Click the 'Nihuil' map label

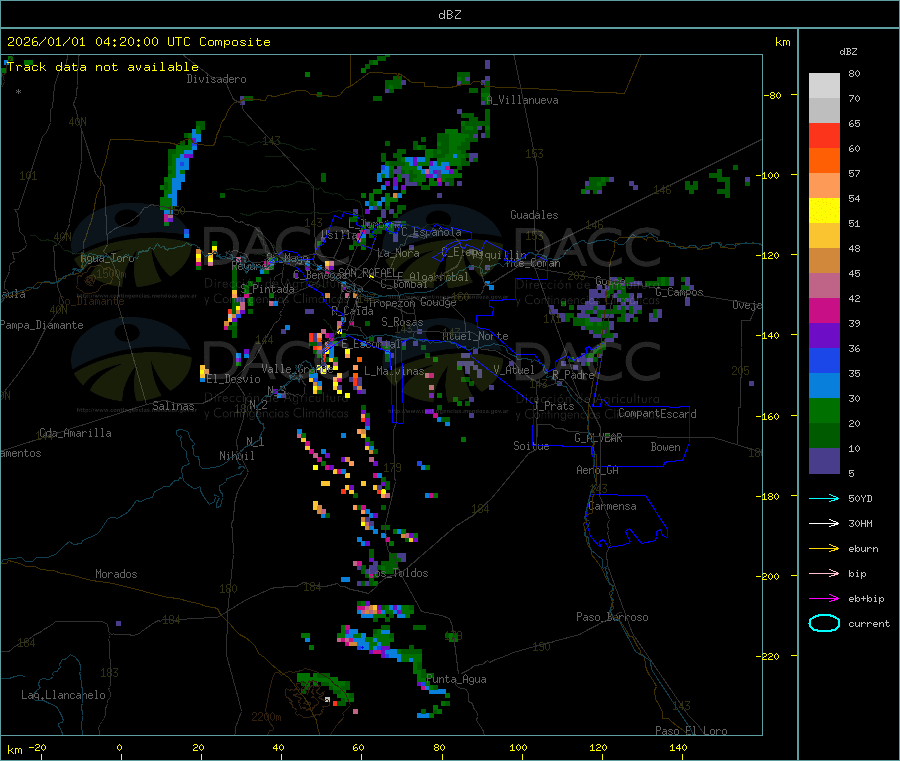point(236,456)
